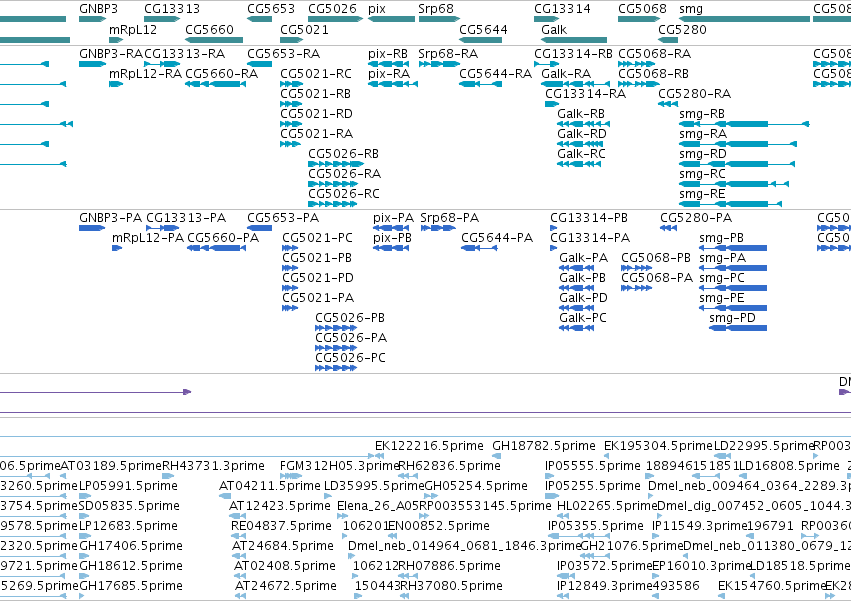The width and height of the screenshot is (851, 601).
Task: Select the CG13314 gene label
Action: [x=562, y=9]
